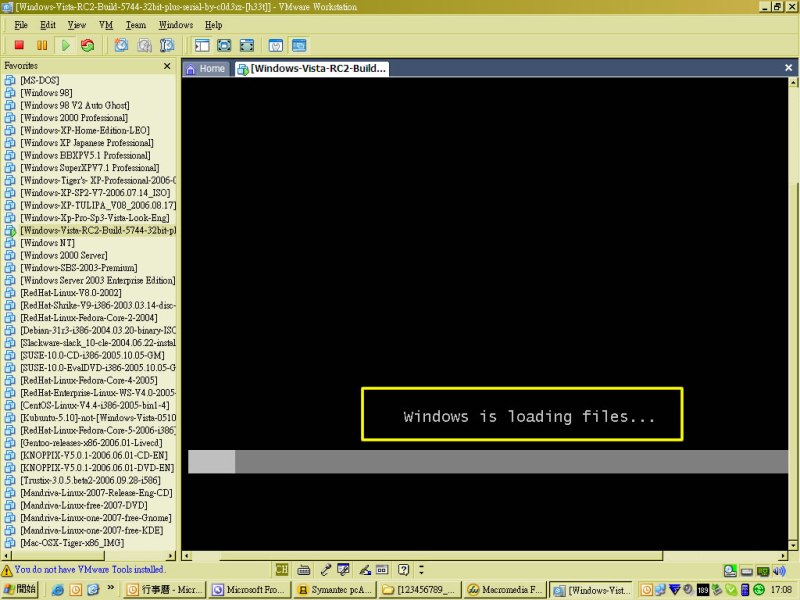The image size is (800, 600).
Task: Click the Windows Start button
Action: (x=19, y=589)
